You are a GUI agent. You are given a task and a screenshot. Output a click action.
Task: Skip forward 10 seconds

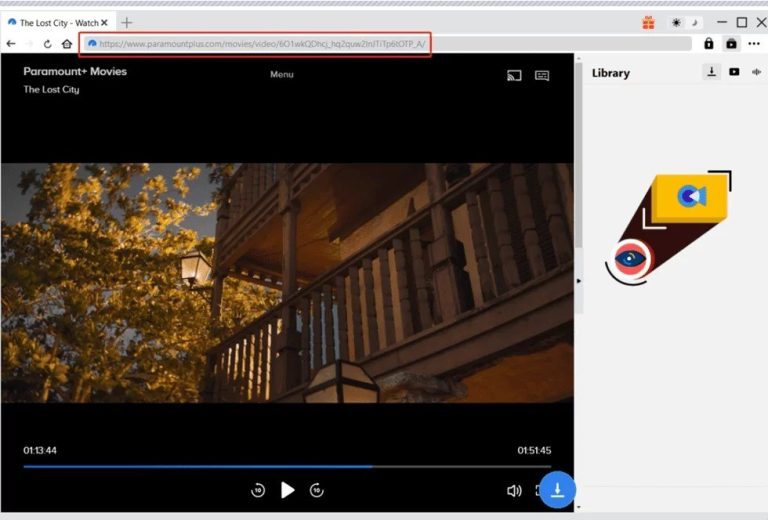(317, 490)
